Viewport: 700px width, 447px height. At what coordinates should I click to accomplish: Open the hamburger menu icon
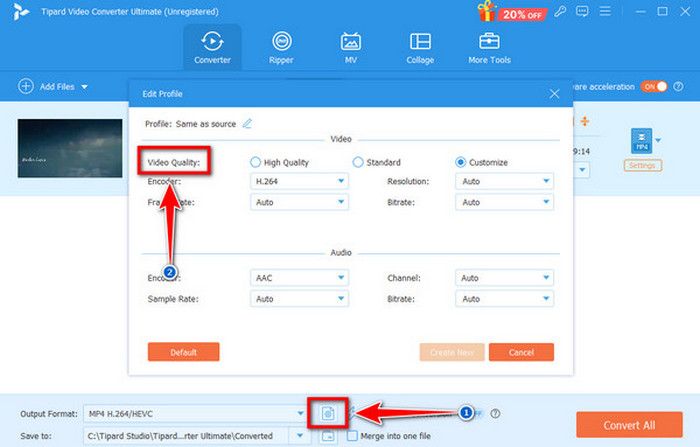tap(605, 11)
